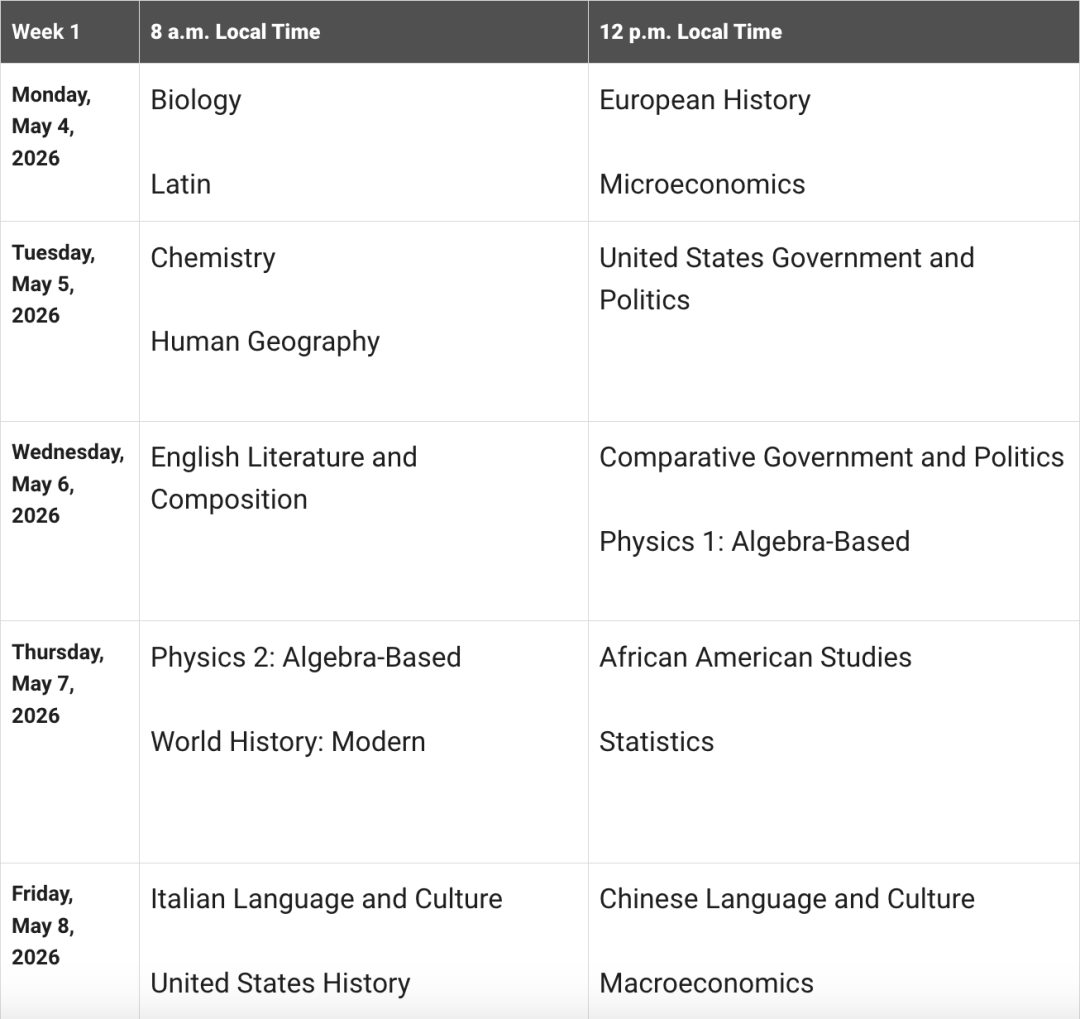Select European History exam text
1080x1019 pixels.
705,100
